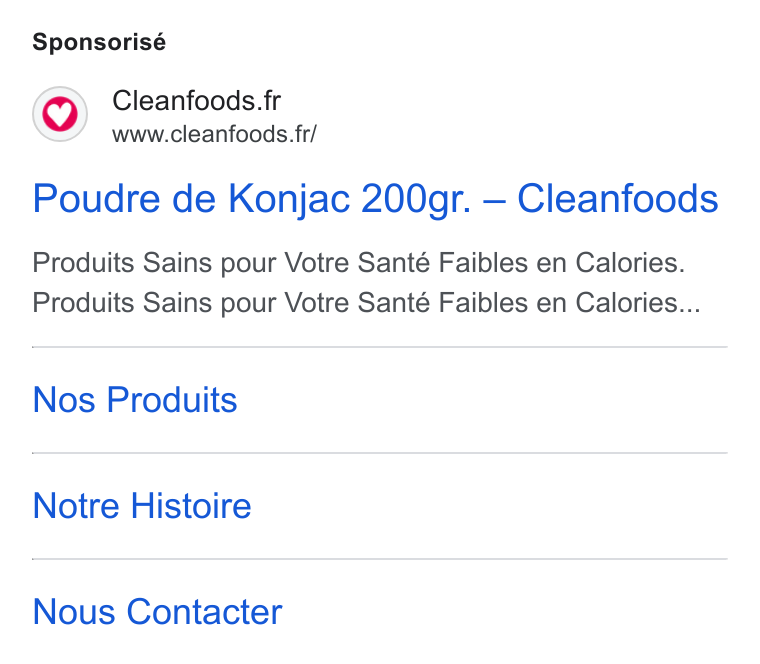Screen dimensions: 760x664
Task: Click the word Konjac in the headline
Action: (x=289, y=199)
